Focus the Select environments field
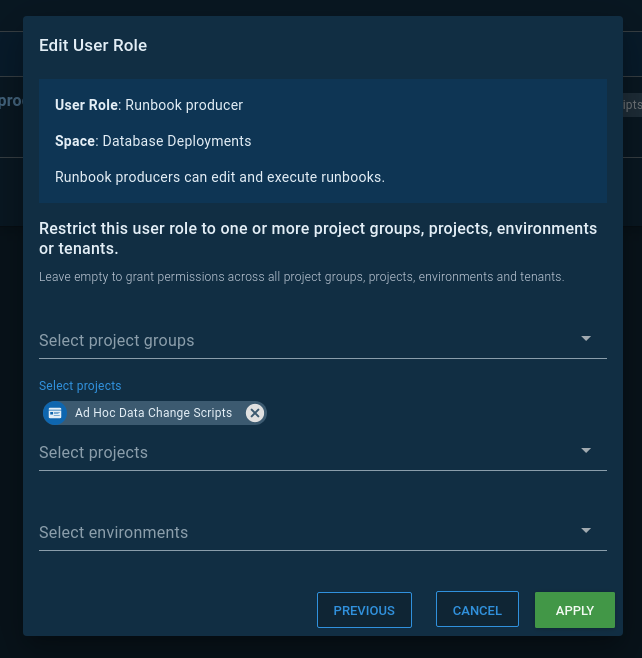This screenshot has width=642, height=658. point(300,533)
